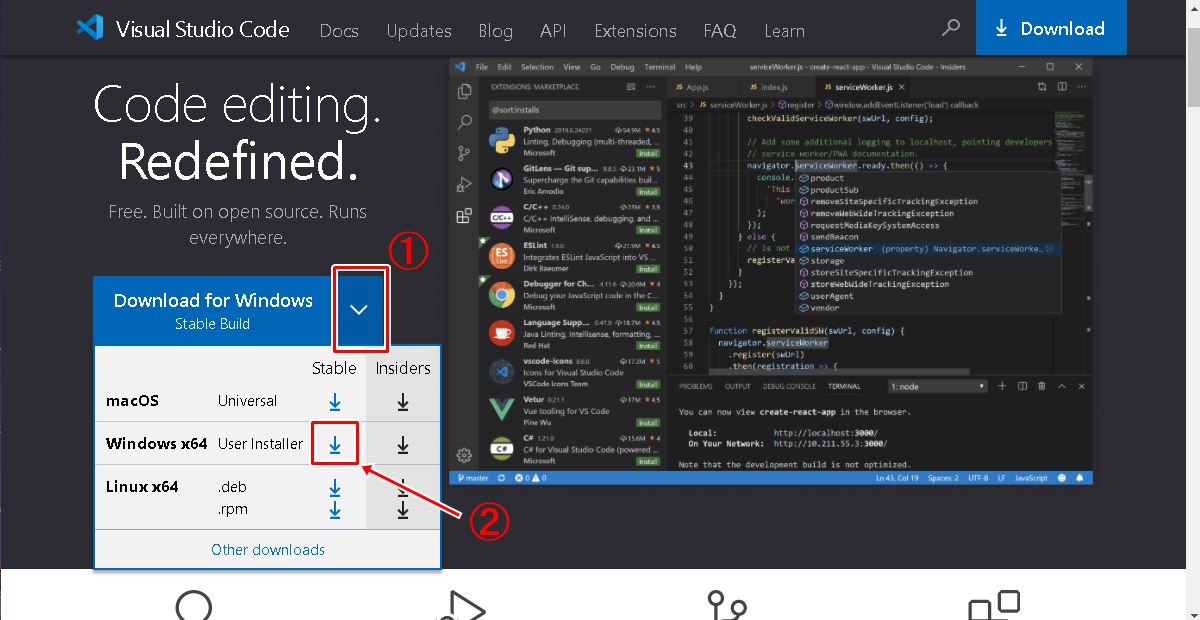Click the kill terminal trash icon
Screen dimensions: 1200x620
click(x=1041, y=386)
